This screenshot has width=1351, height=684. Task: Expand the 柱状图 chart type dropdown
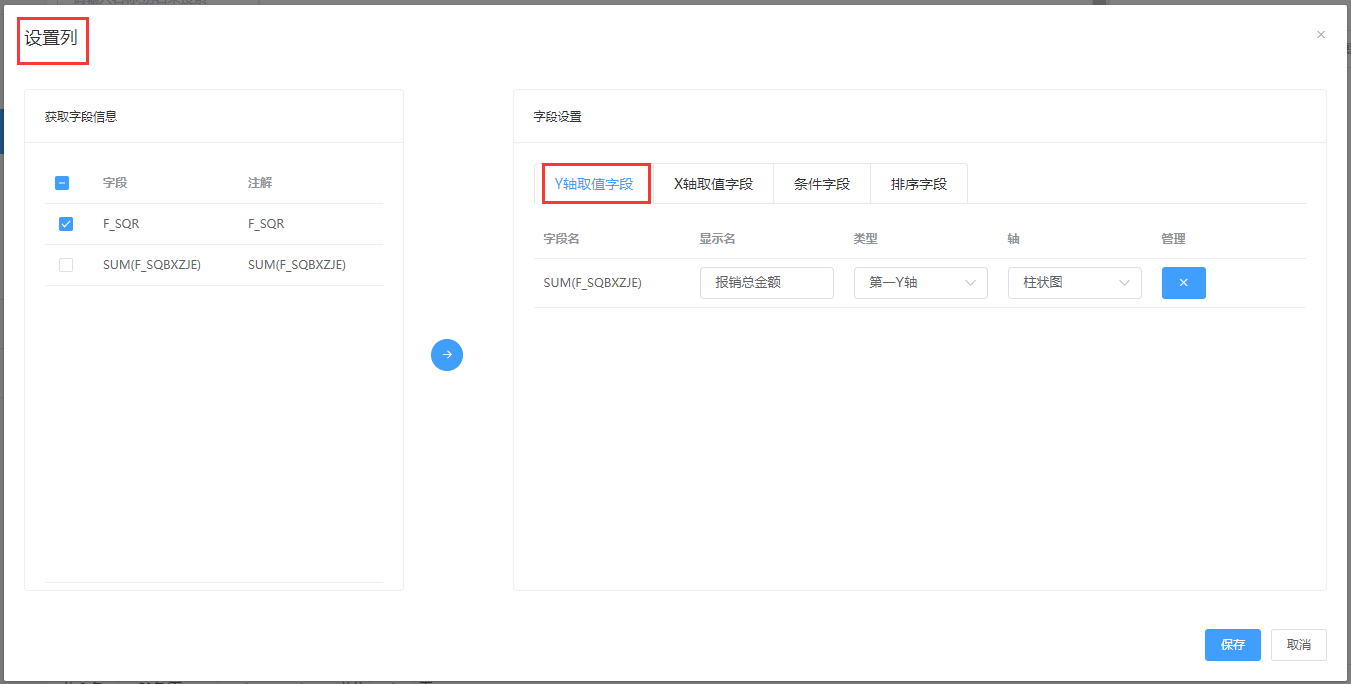tap(1074, 283)
